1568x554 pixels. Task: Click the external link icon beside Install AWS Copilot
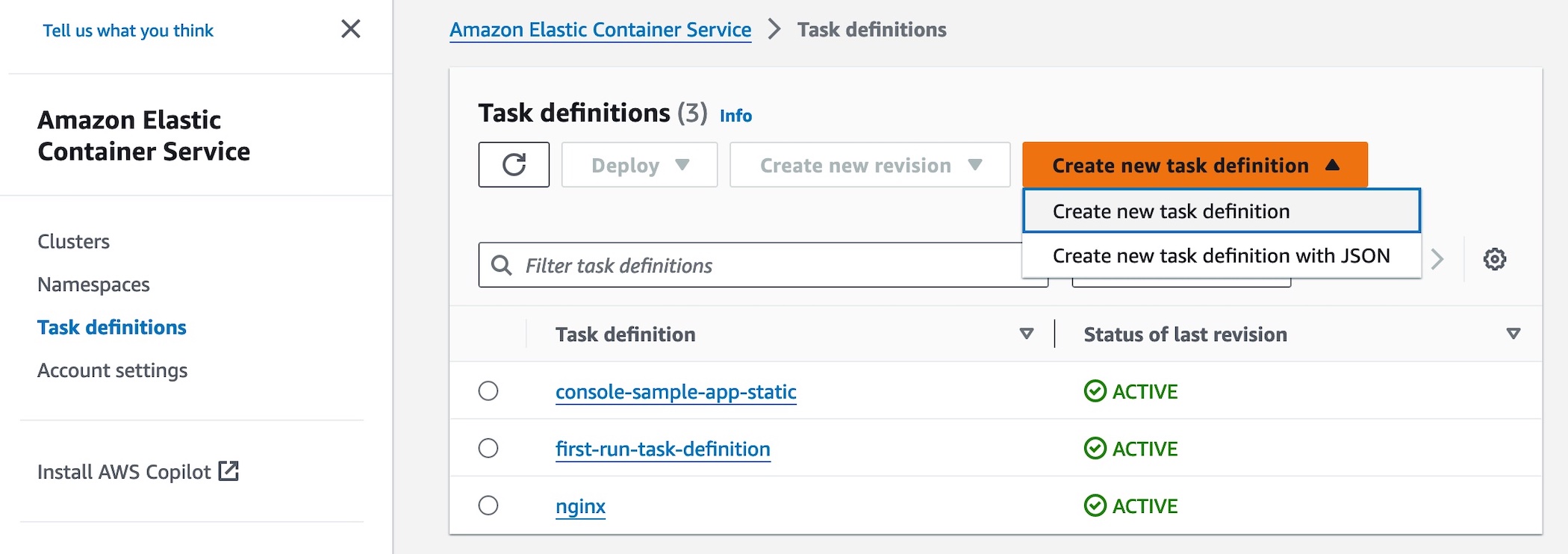pyautogui.click(x=228, y=471)
